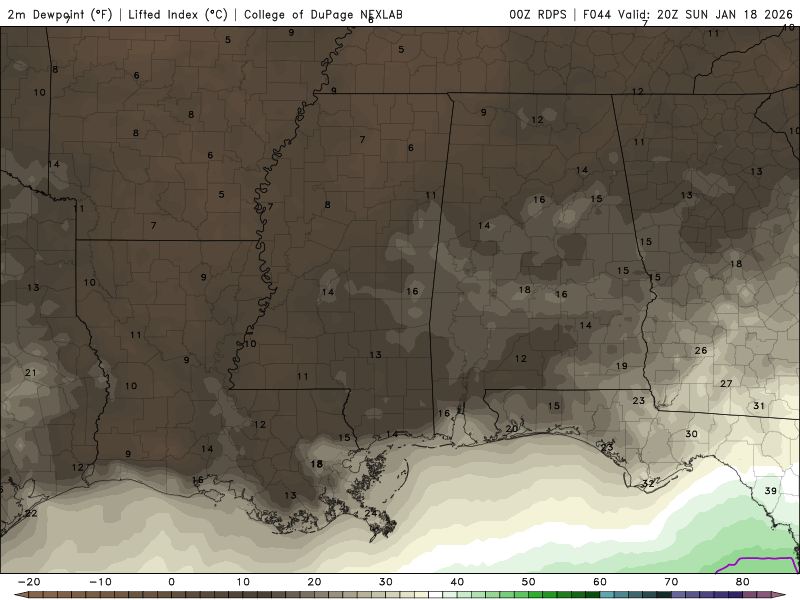Click the "-20" colorbar label

tap(29, 582)
